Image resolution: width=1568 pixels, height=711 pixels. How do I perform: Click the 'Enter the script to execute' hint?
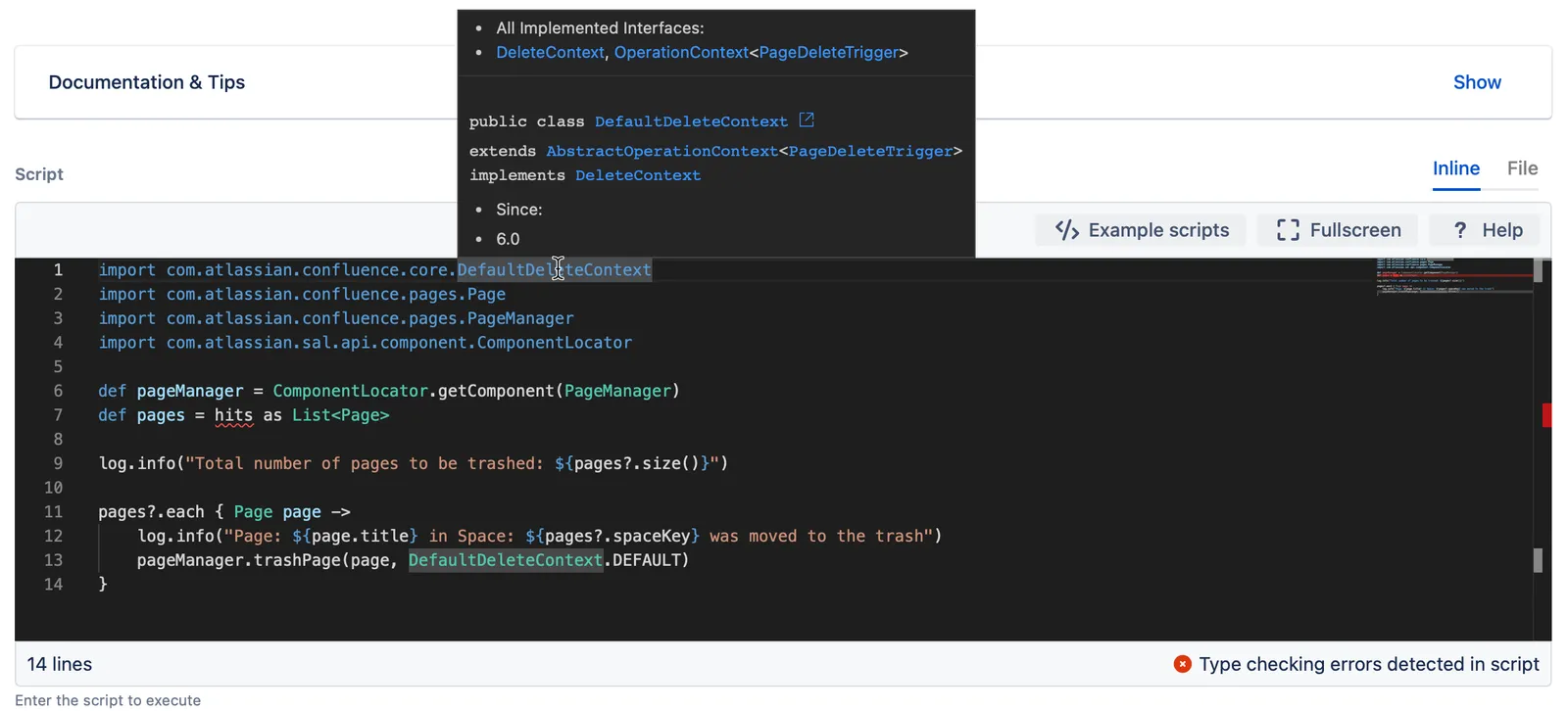coord(108,700)
